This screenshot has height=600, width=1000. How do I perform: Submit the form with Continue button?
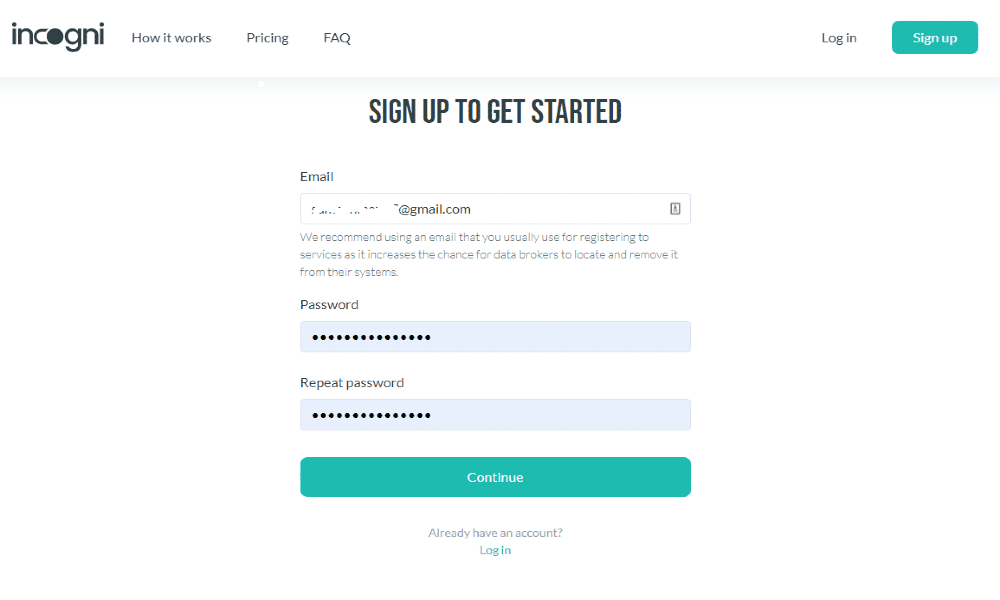click(x=495, y=477)
